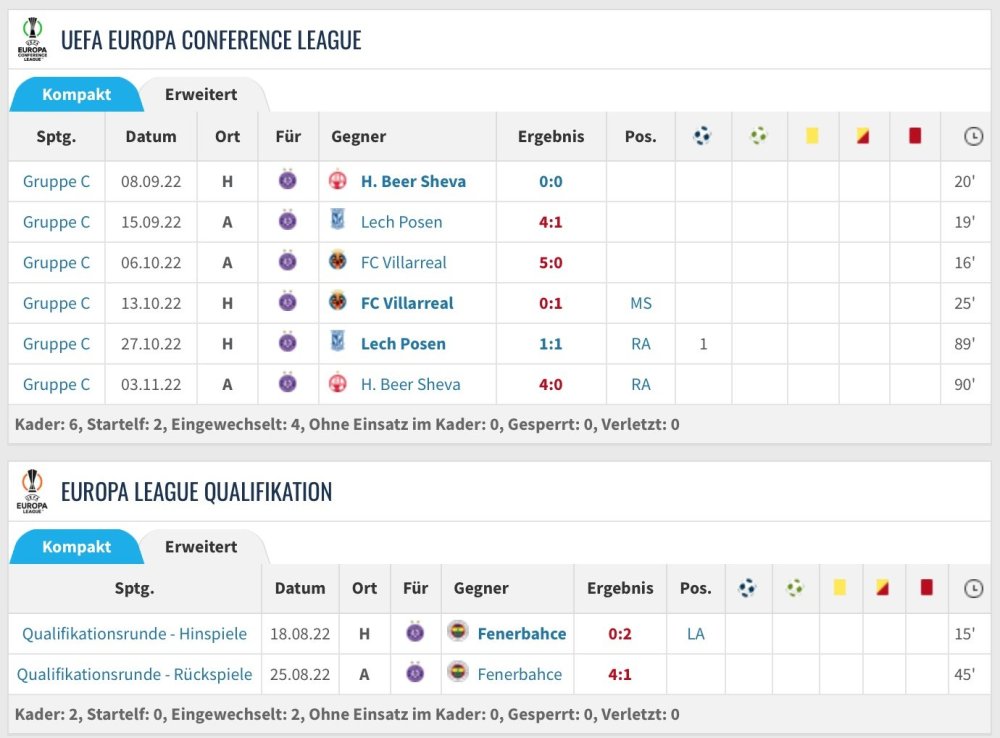The height and width of the screenshot is (738, 1000).
Task: Select Kompakt tab in Europa League Qualifikation section
Action: pyautogui.click(x=76, y=547)
